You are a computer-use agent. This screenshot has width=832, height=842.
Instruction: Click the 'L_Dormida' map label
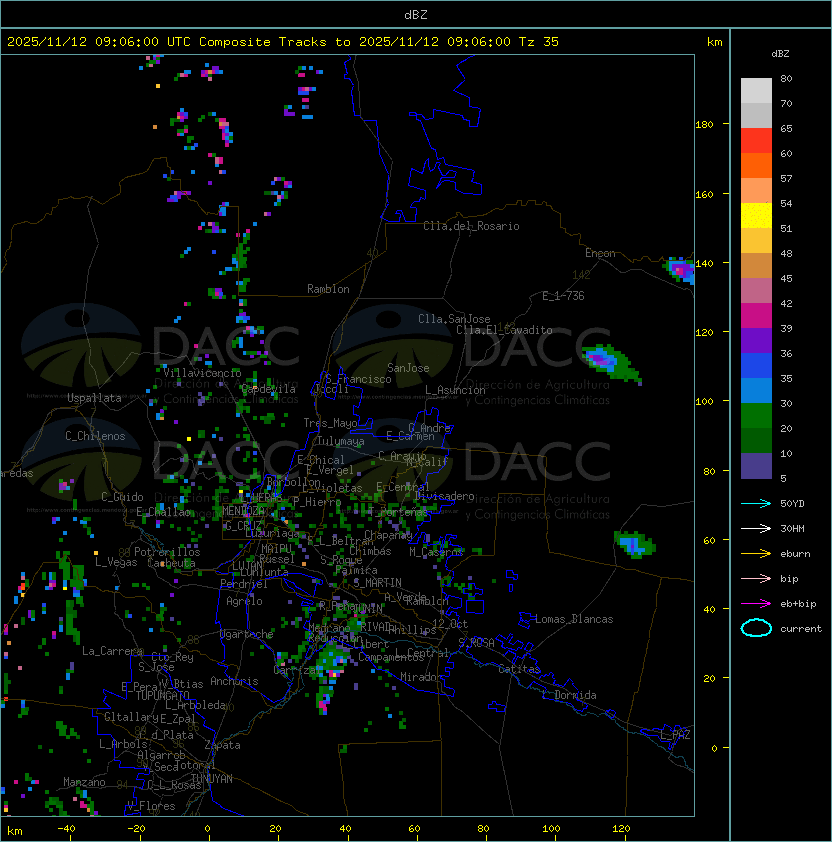[x=569, y=695]
